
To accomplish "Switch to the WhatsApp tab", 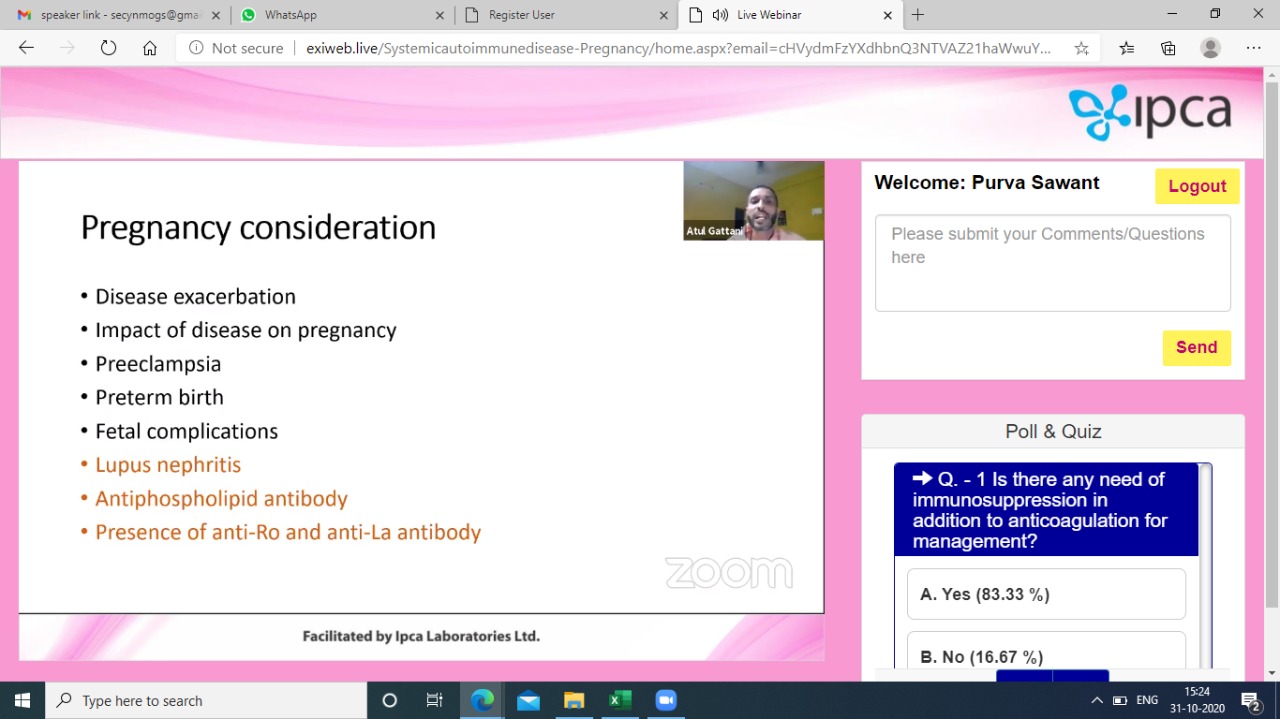I will (x=341, y=15).
